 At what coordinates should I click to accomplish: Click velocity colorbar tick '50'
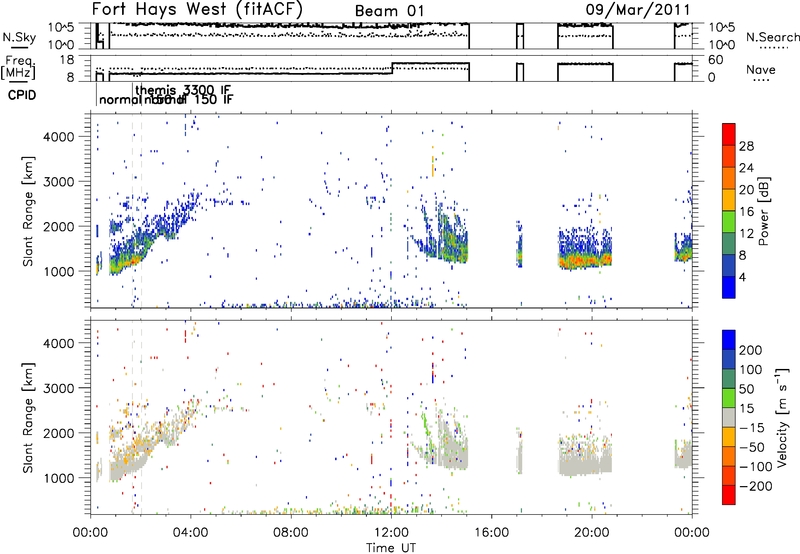coord(746,389)
